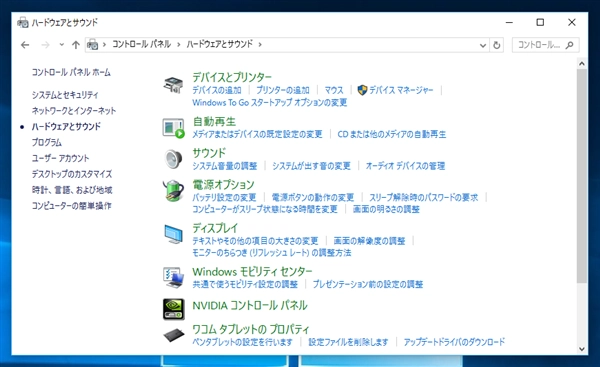Viewport: 600px width, 367px height.
Task: Open システムとセキュリティ in sidebar
Action: 65,95
